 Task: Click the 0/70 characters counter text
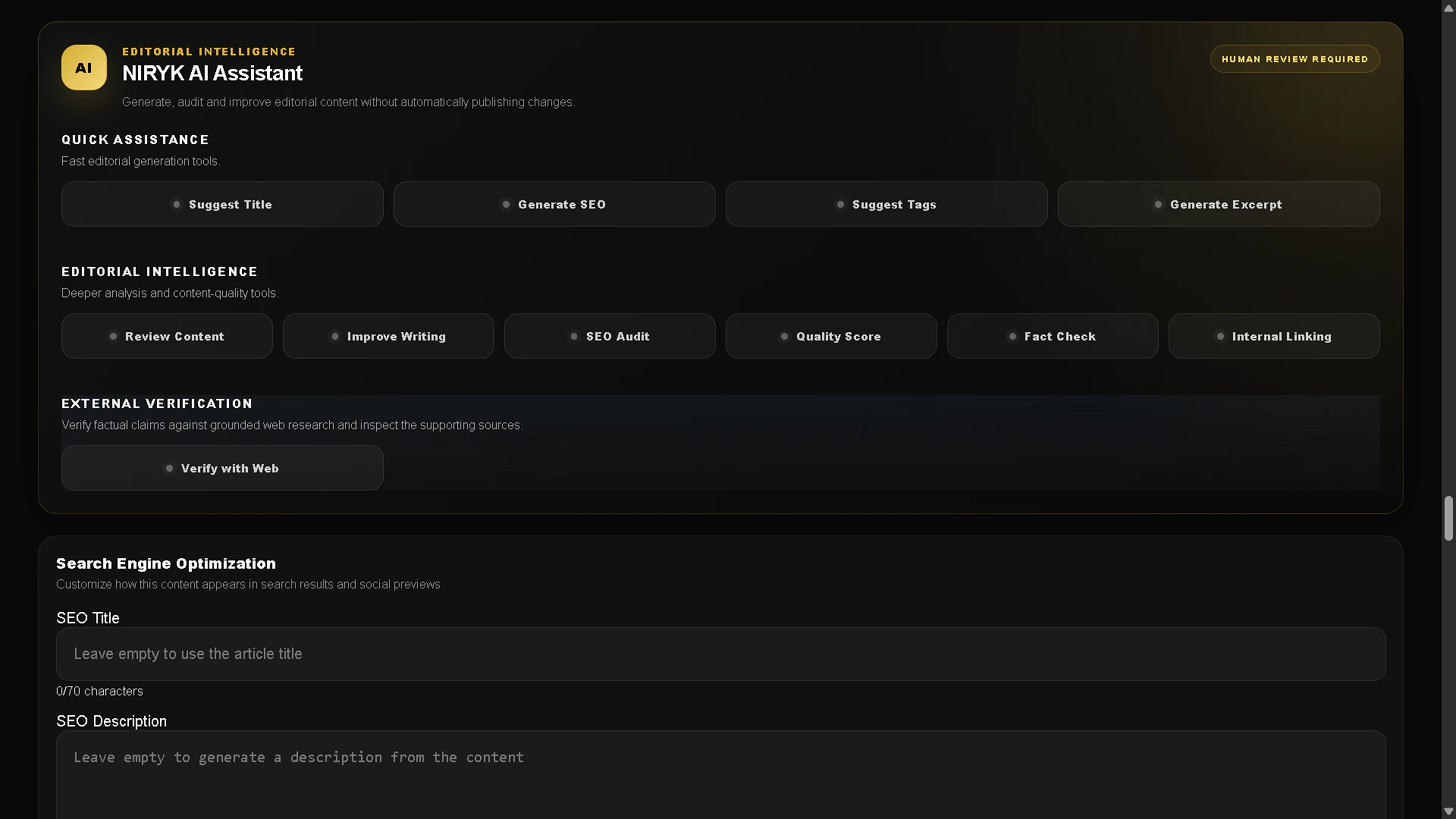[x=99, y=691]
